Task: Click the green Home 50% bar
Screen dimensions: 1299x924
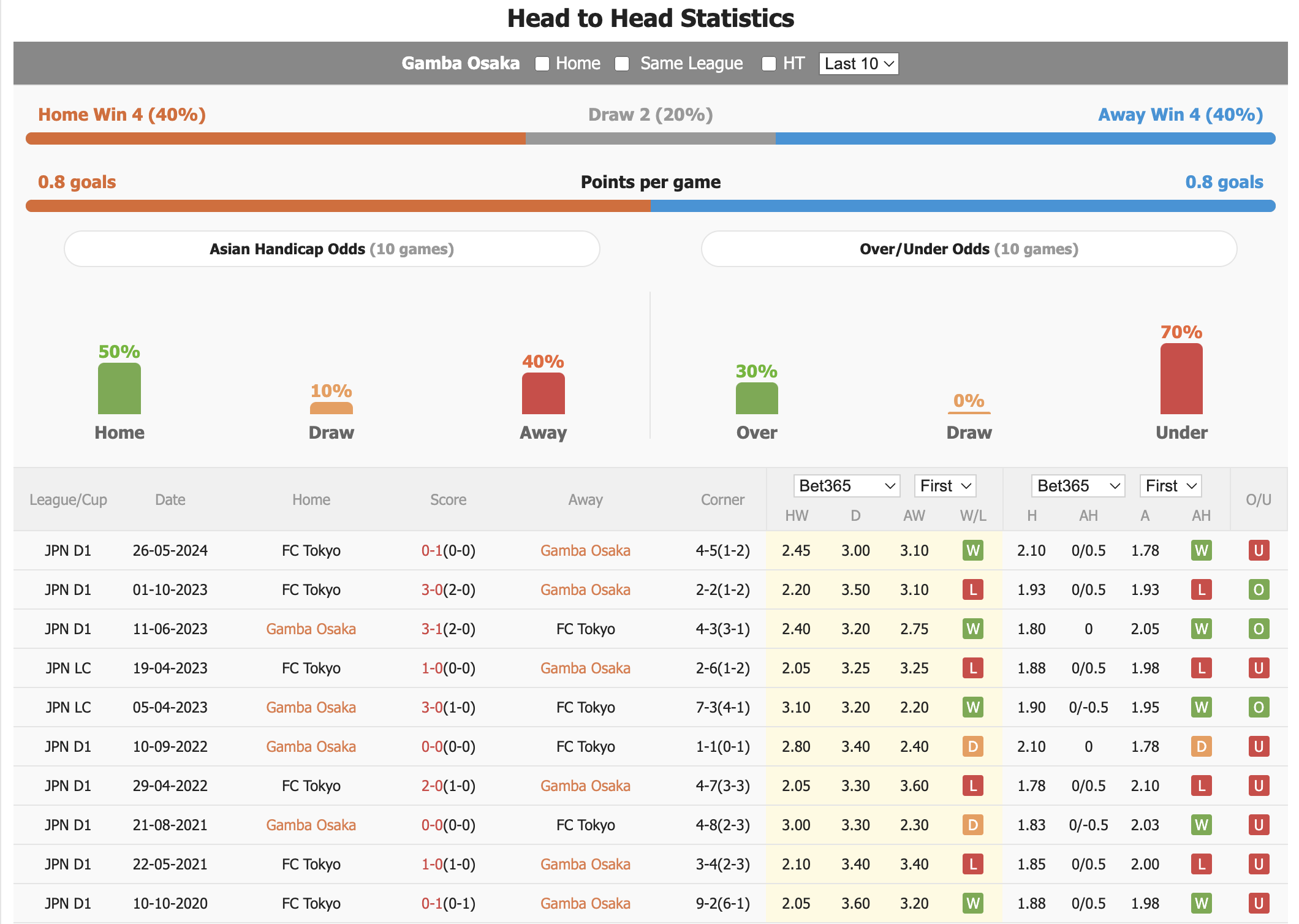Action: click(x=119, y=388)
